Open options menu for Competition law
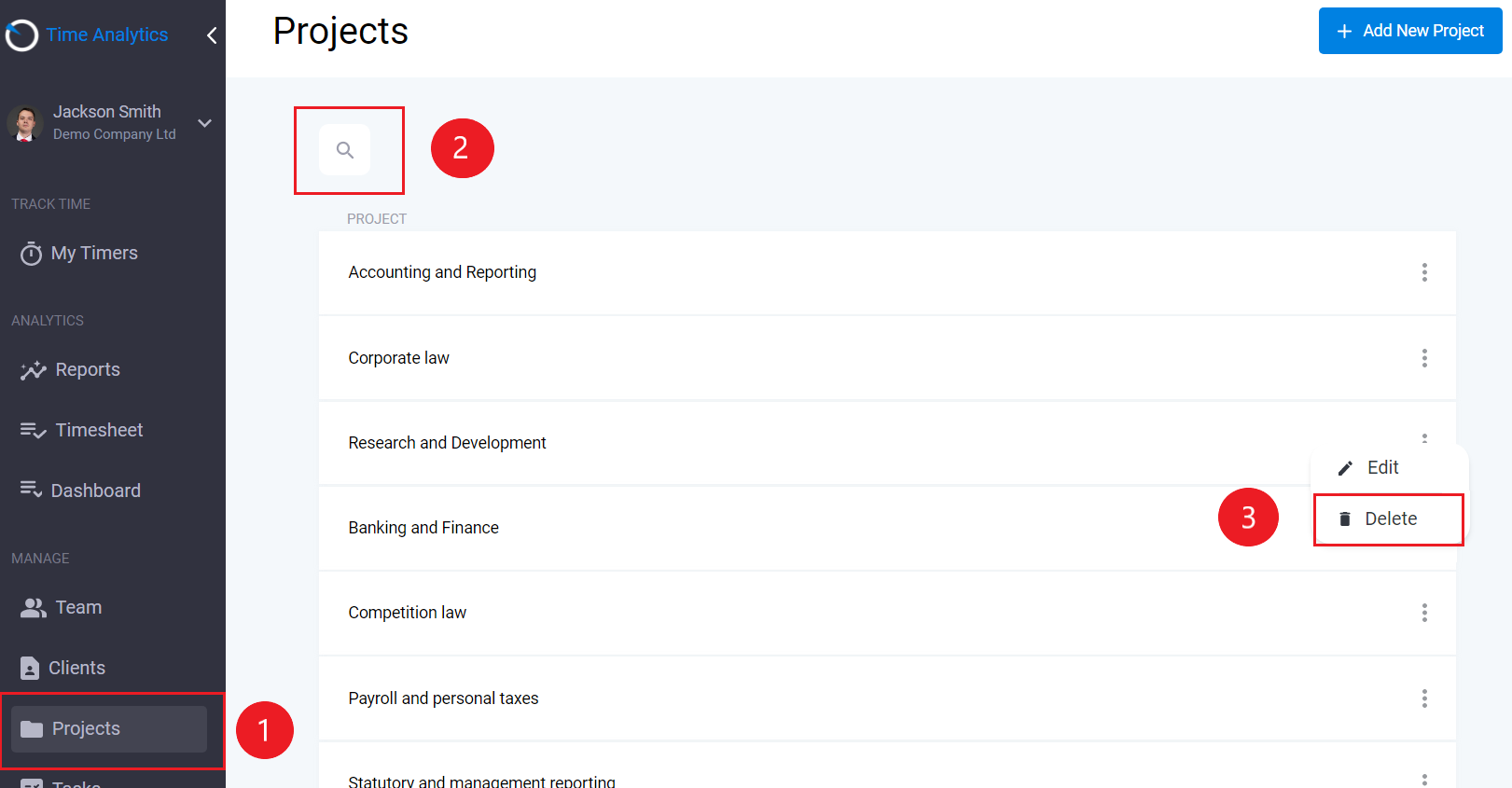Screen dimensions: 1512x788 1424,613
